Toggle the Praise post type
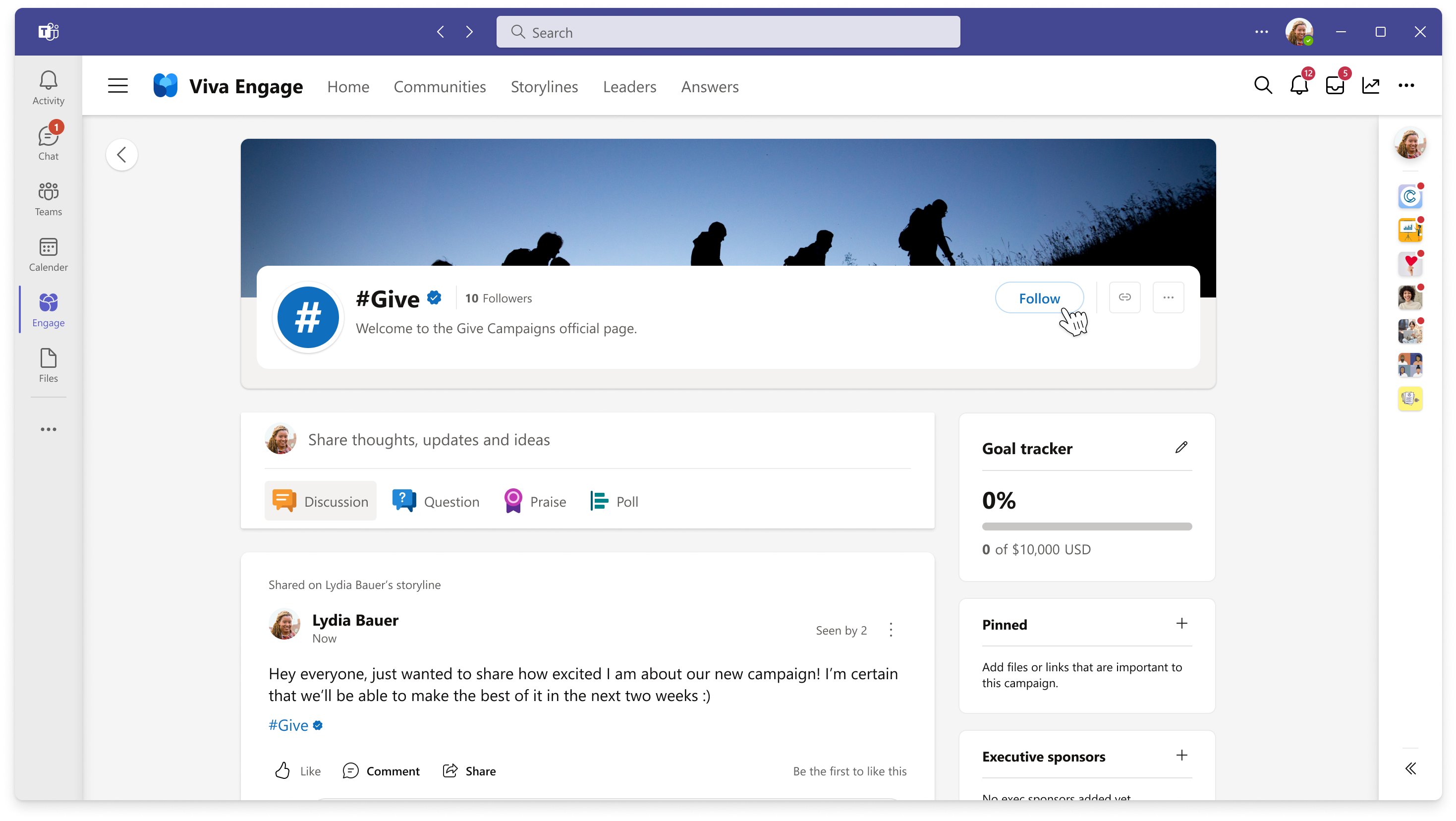 click(x=534, y=500)
